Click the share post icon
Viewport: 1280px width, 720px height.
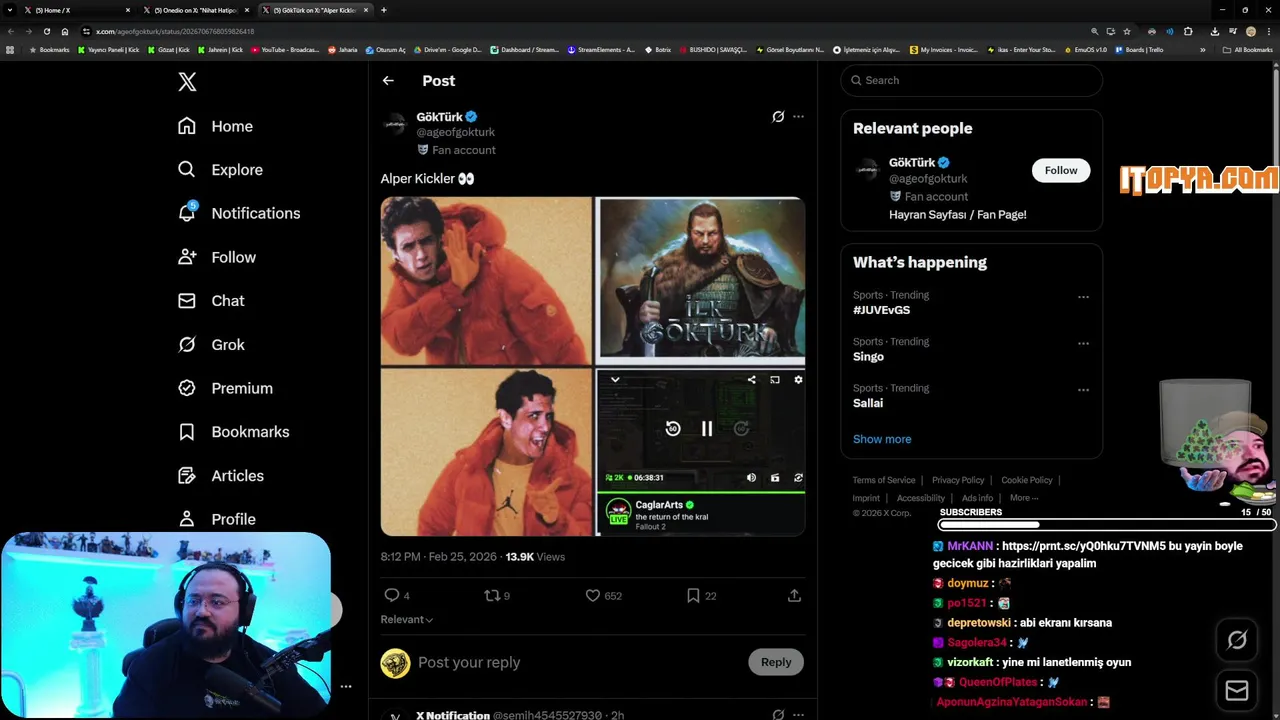tap(794, 595)
